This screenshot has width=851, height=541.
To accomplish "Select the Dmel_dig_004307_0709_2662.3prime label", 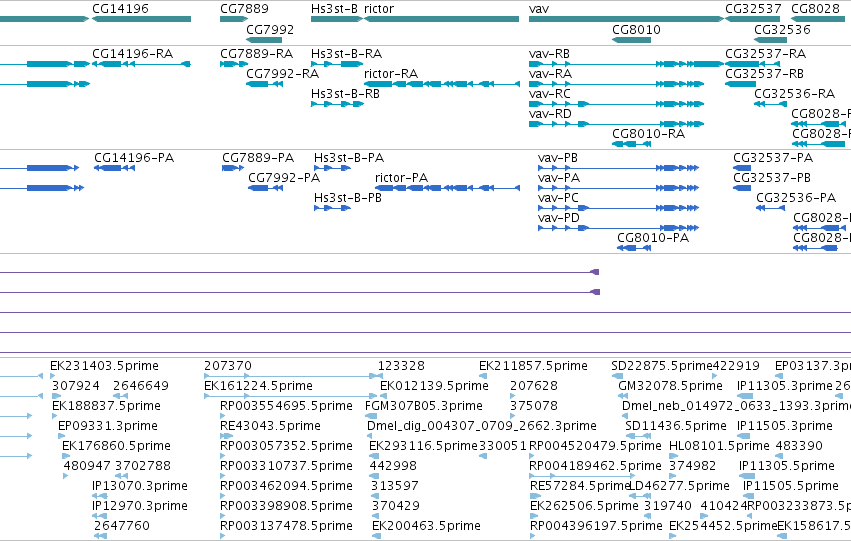I will (x=481, y=427).
